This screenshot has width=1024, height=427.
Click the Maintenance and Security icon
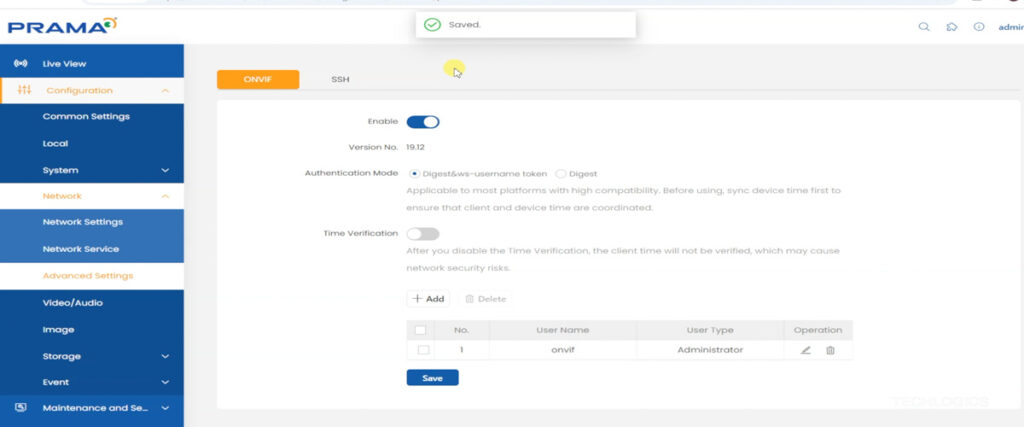(x=20, y=407)
